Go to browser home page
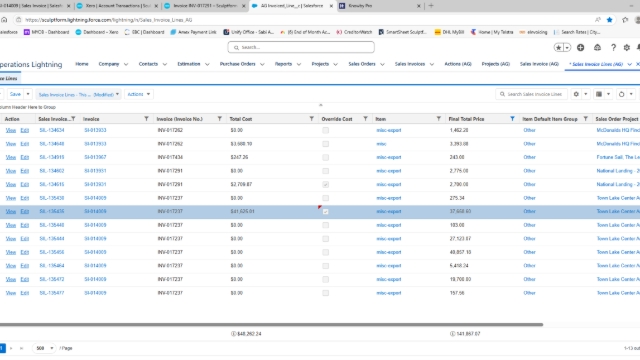 [x=4, y=20]
